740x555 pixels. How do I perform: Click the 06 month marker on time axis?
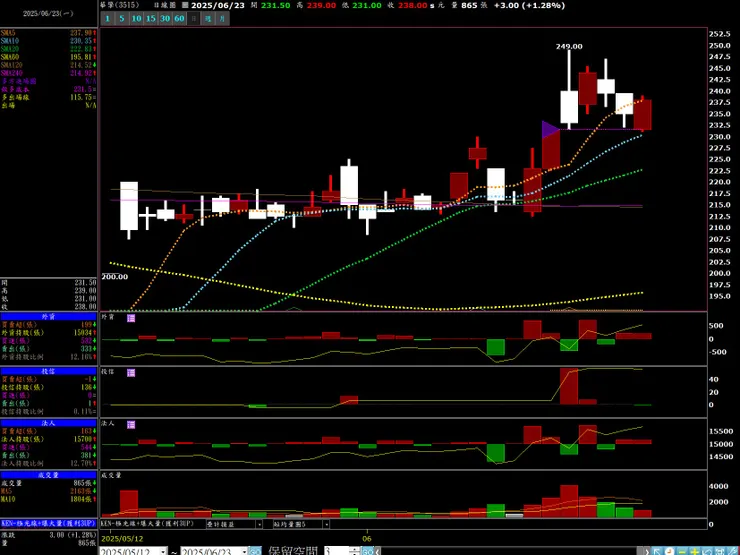click(367, 538)
